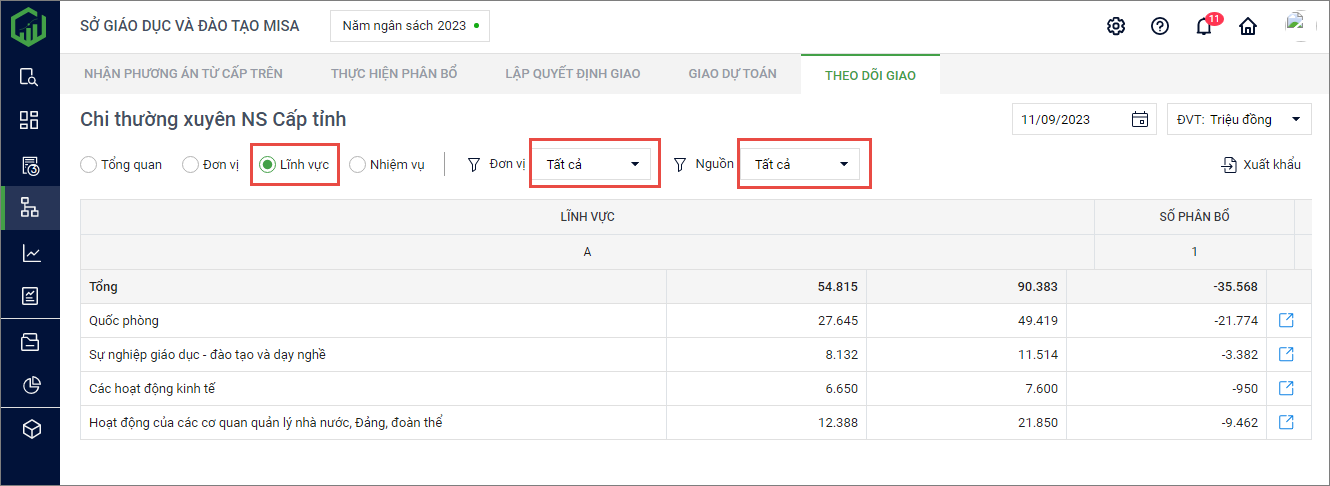Open the settings gear icon
The image size is (1330, 486).
coord(1116,26)
